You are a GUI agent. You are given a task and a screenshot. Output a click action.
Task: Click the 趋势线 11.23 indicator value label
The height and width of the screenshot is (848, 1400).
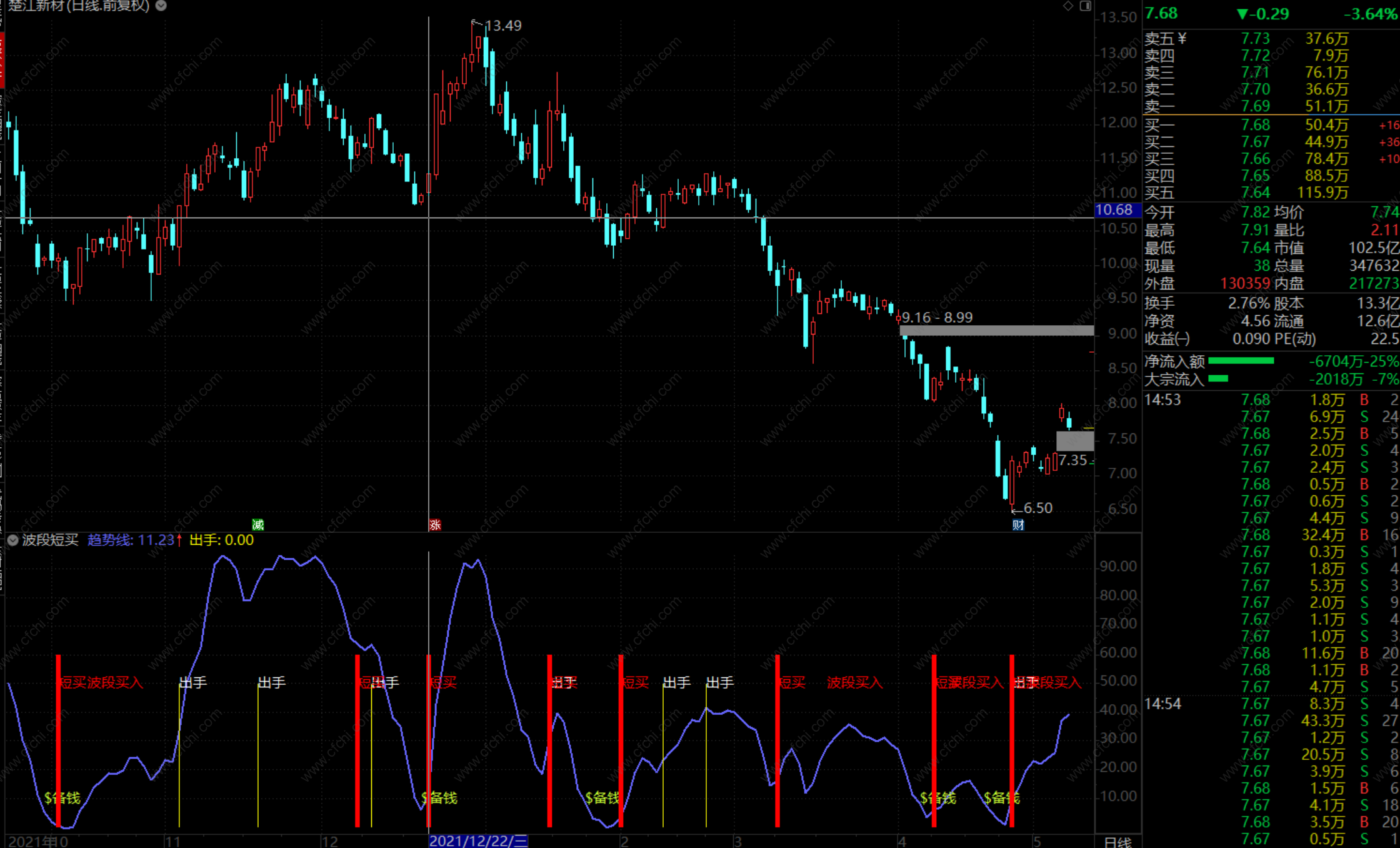point(134,540)
